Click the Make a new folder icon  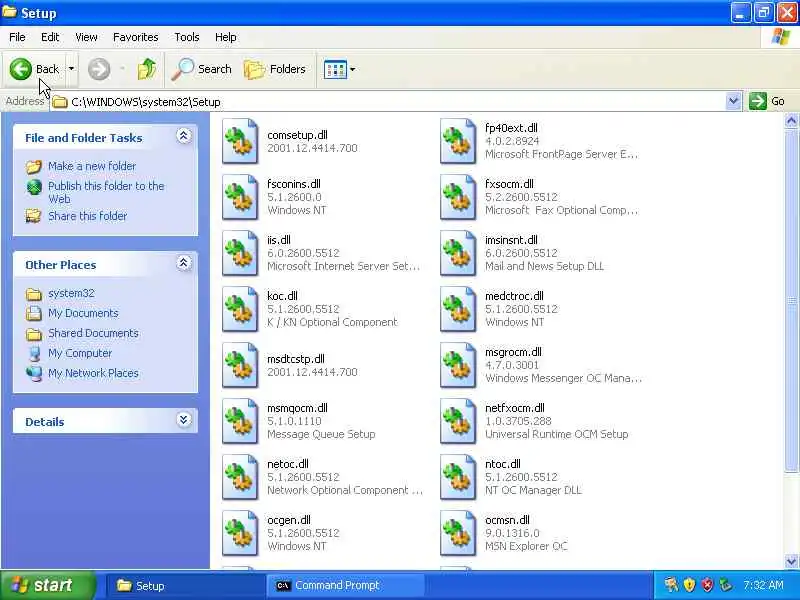(x=34, y=166)
